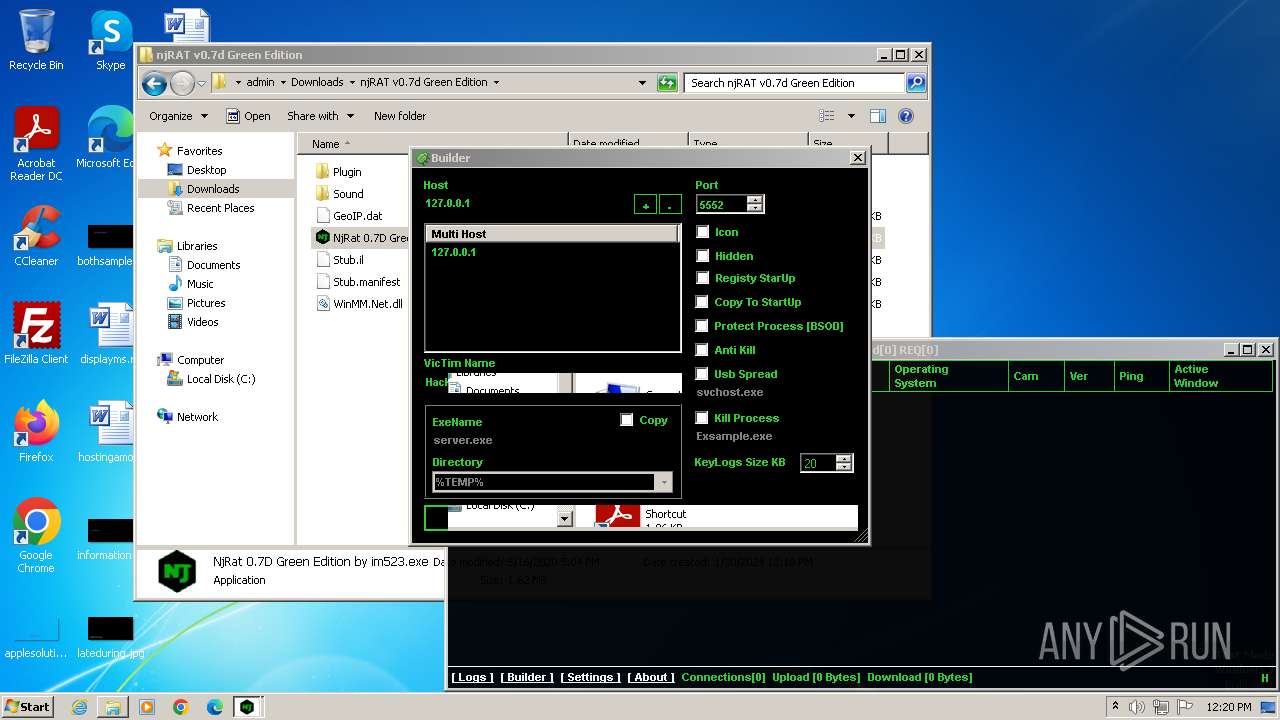The height and width of the screenshot is (720, 1280).
Task: Select NjRat 0.7D Green Edition executable
Action: tap(362, 238)
